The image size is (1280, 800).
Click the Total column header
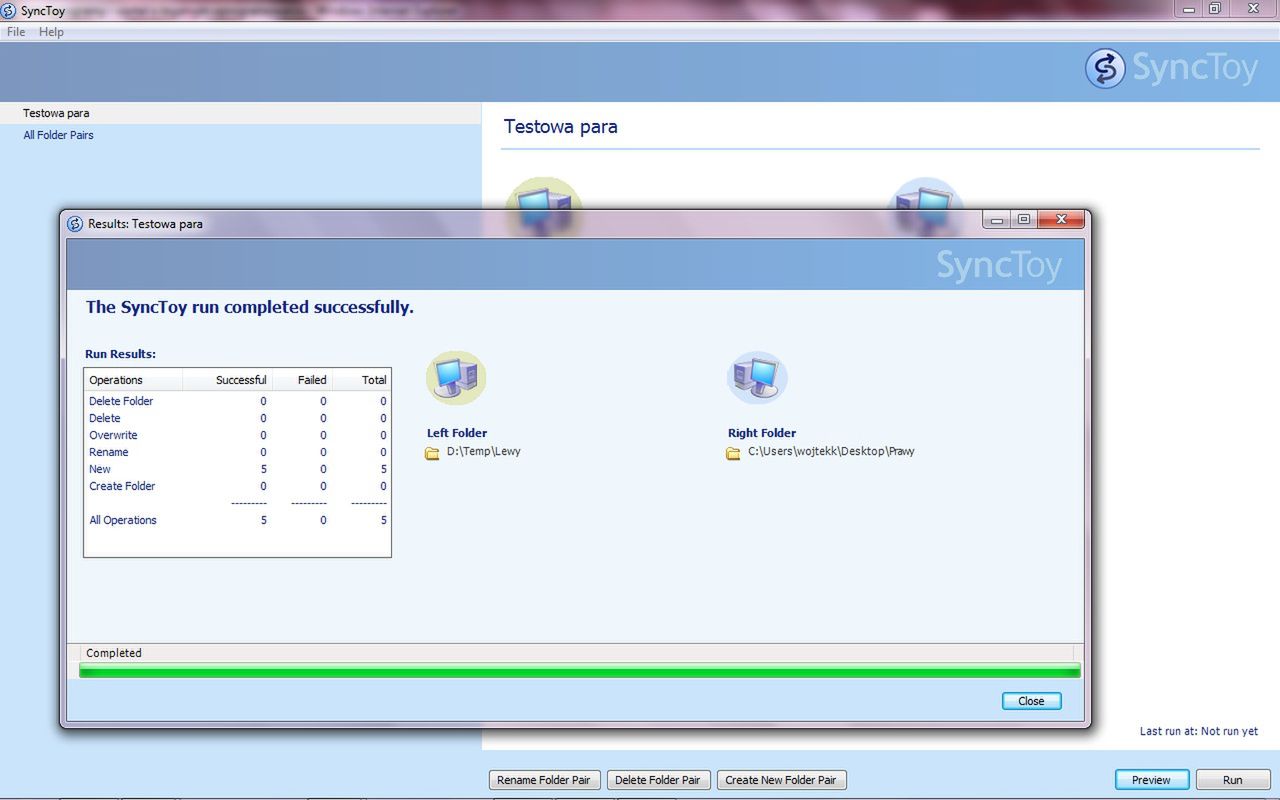(x=361, y=380)
